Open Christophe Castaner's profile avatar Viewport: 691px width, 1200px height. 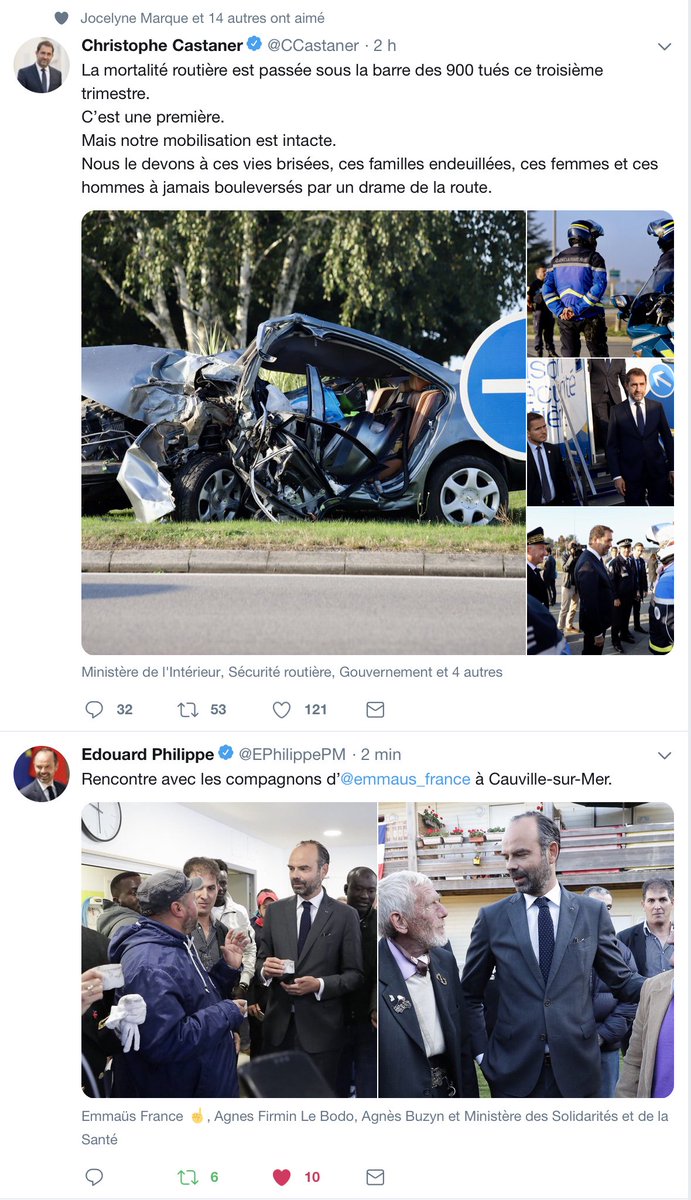(41, 66)
